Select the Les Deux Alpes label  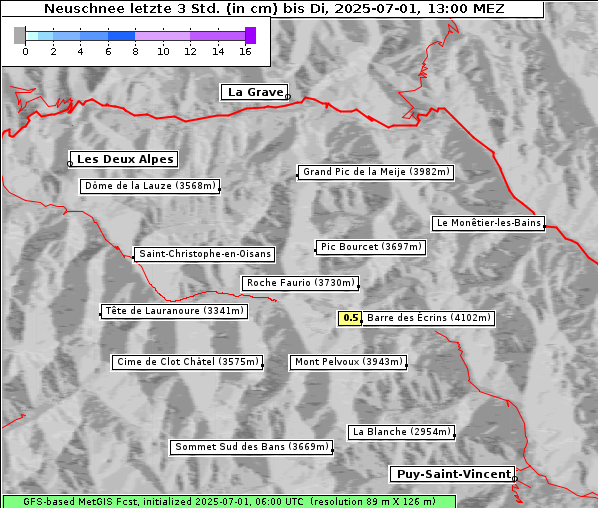(x=124, y=159)
